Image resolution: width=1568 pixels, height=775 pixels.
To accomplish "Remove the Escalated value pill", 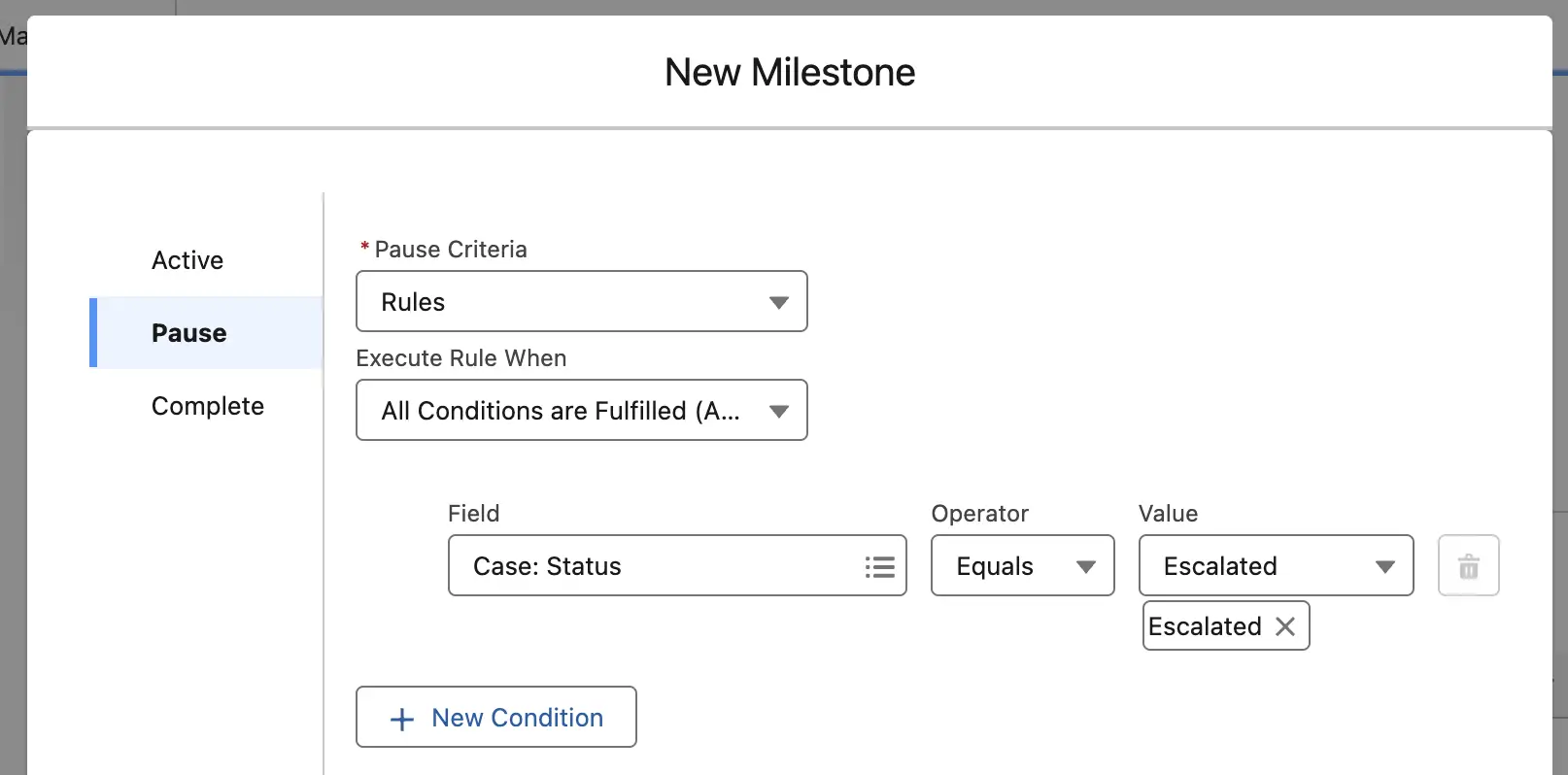I will pos(1285,626).
